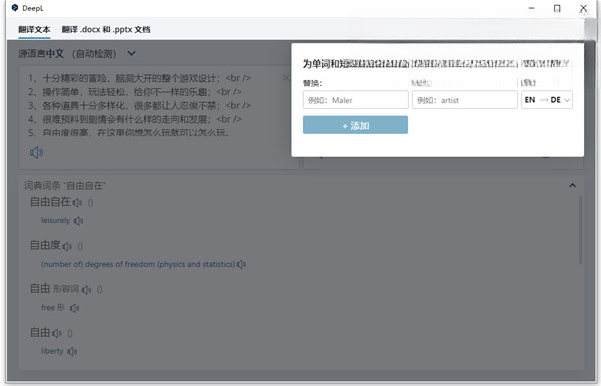Open EN → DE language pair dropdown
This screenshot has width=601, height=386.
point(547,100)
